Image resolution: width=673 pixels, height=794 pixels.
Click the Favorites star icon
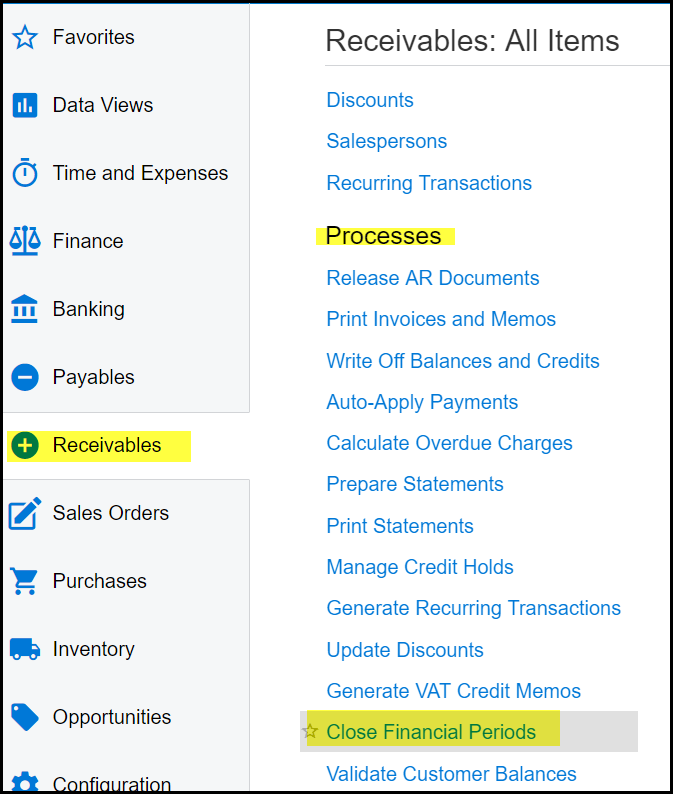(x=25, y=38)
